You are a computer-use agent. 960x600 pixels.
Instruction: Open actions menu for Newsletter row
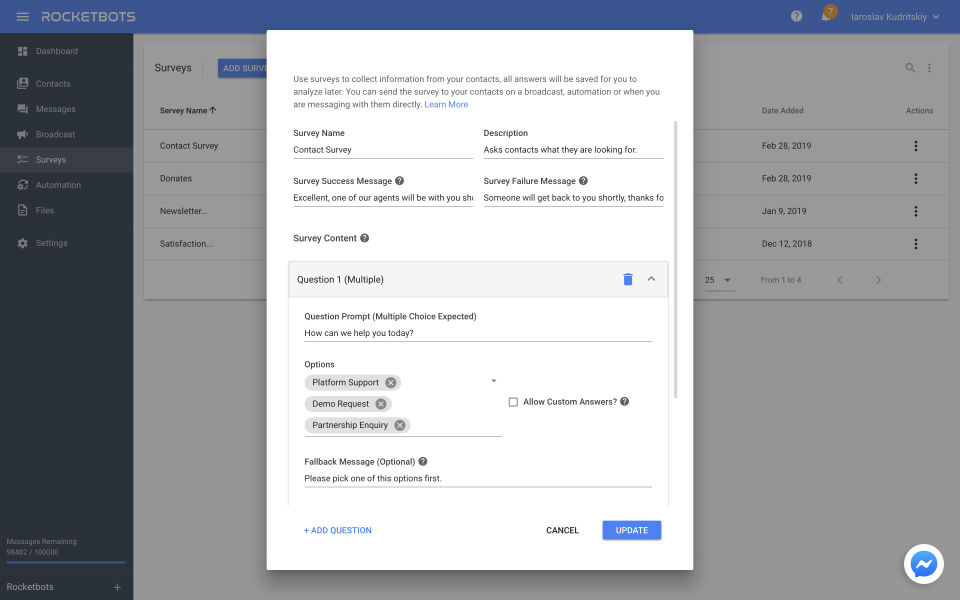point(916,211)
